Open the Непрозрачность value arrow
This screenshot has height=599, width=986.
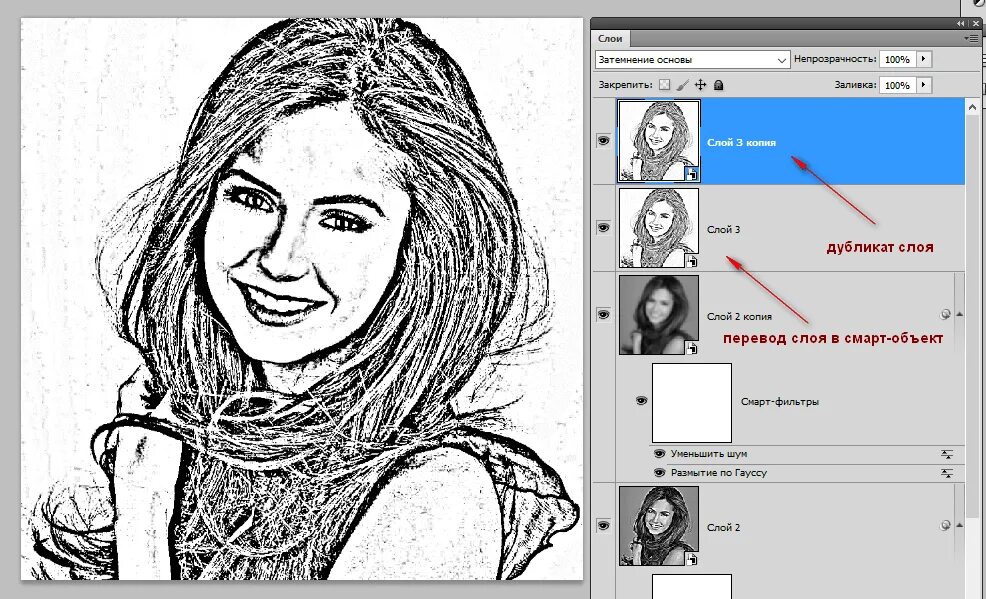tap(923, 59)
